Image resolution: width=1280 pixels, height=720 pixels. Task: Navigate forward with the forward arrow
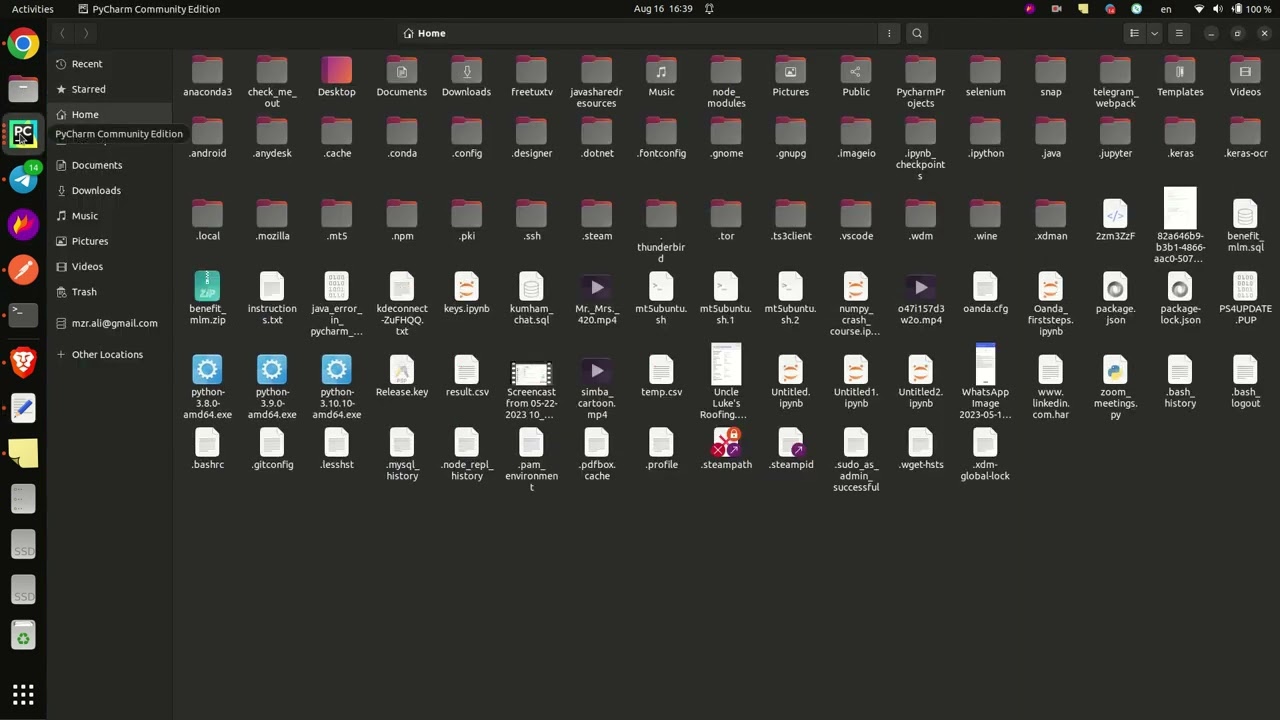(86, 33)
